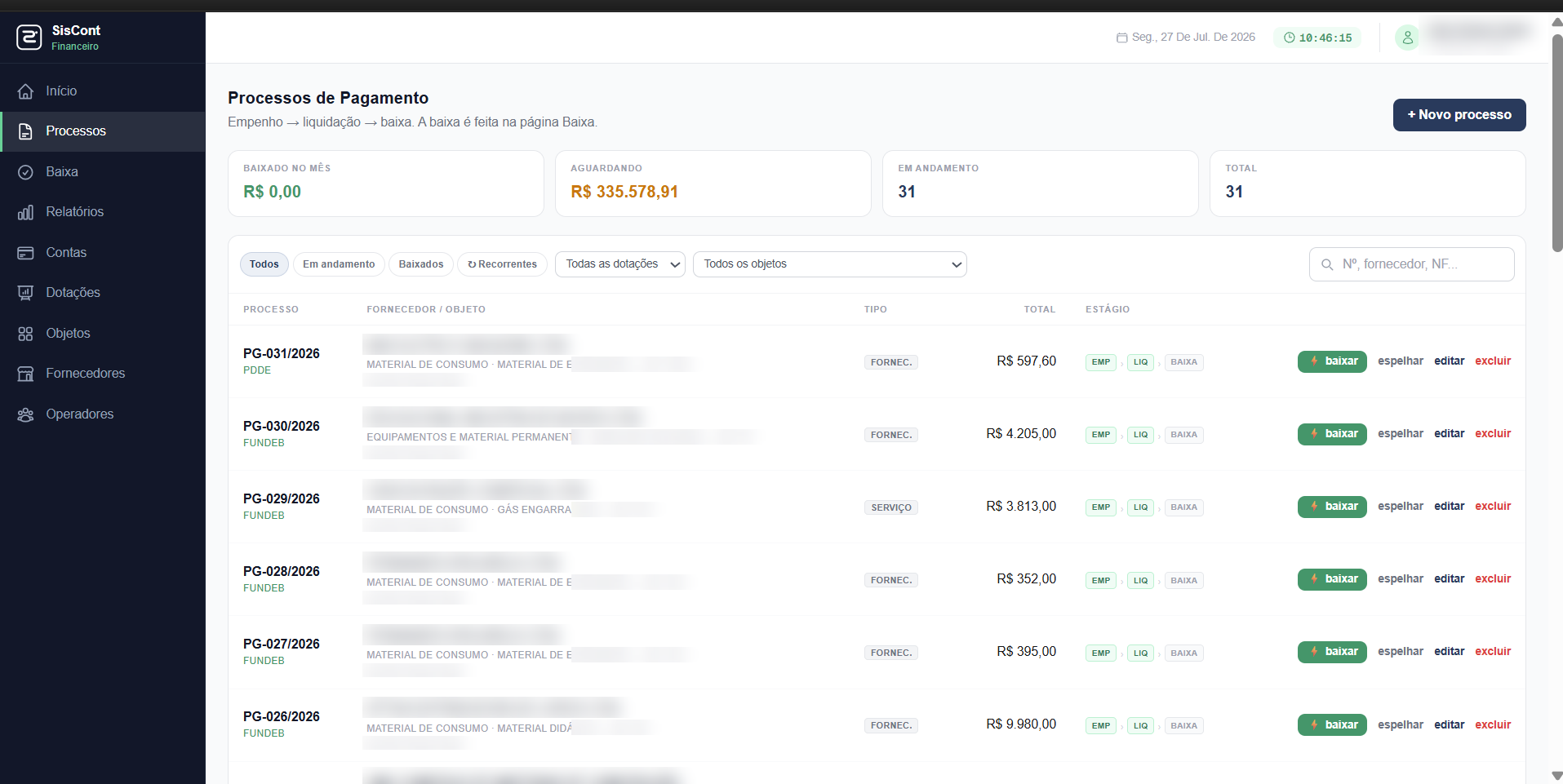Click the Fornecedores store icon
Image resolution: width=1563 pixels, height=784 pixels.
(25, 374)
